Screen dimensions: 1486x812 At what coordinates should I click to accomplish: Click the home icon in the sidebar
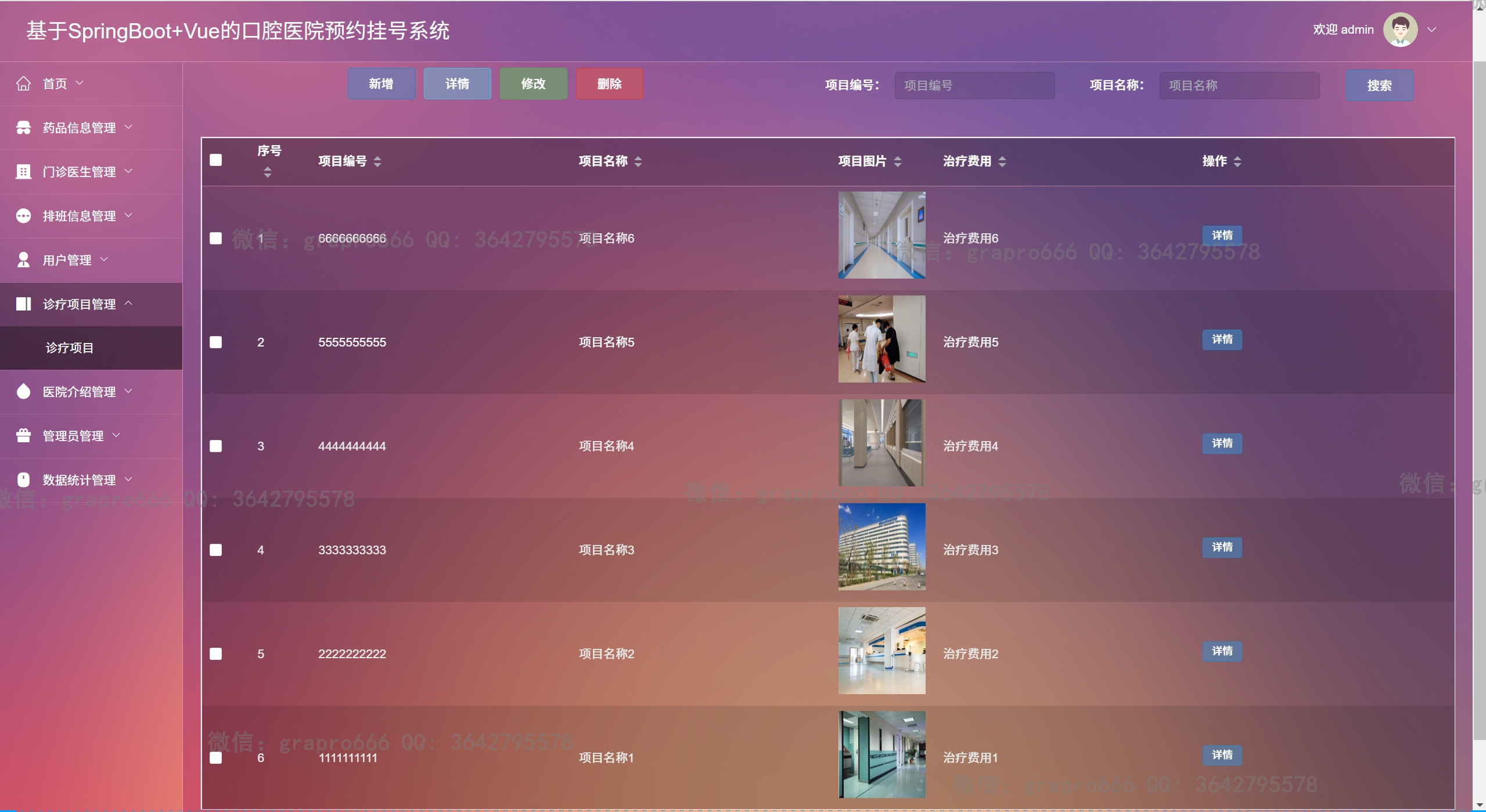pyautogui.click(x=23, y=84)
